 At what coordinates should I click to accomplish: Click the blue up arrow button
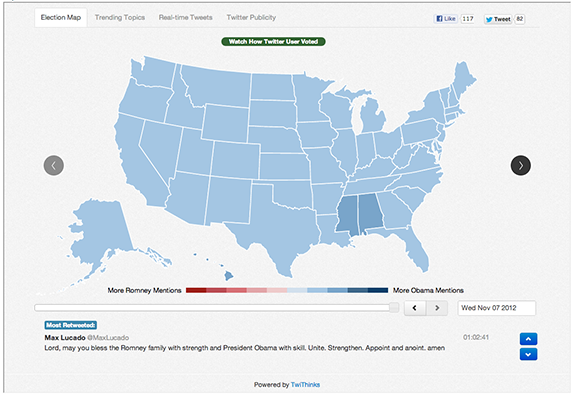point(528,339)
